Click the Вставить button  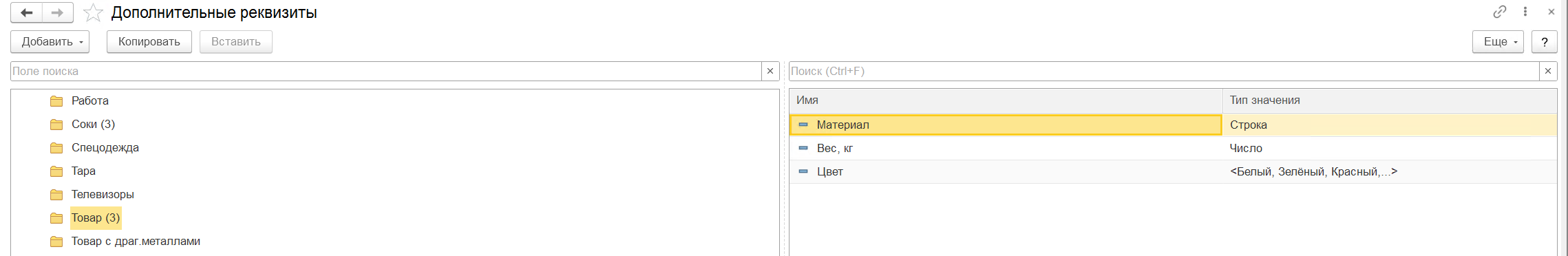click(236, 41)
